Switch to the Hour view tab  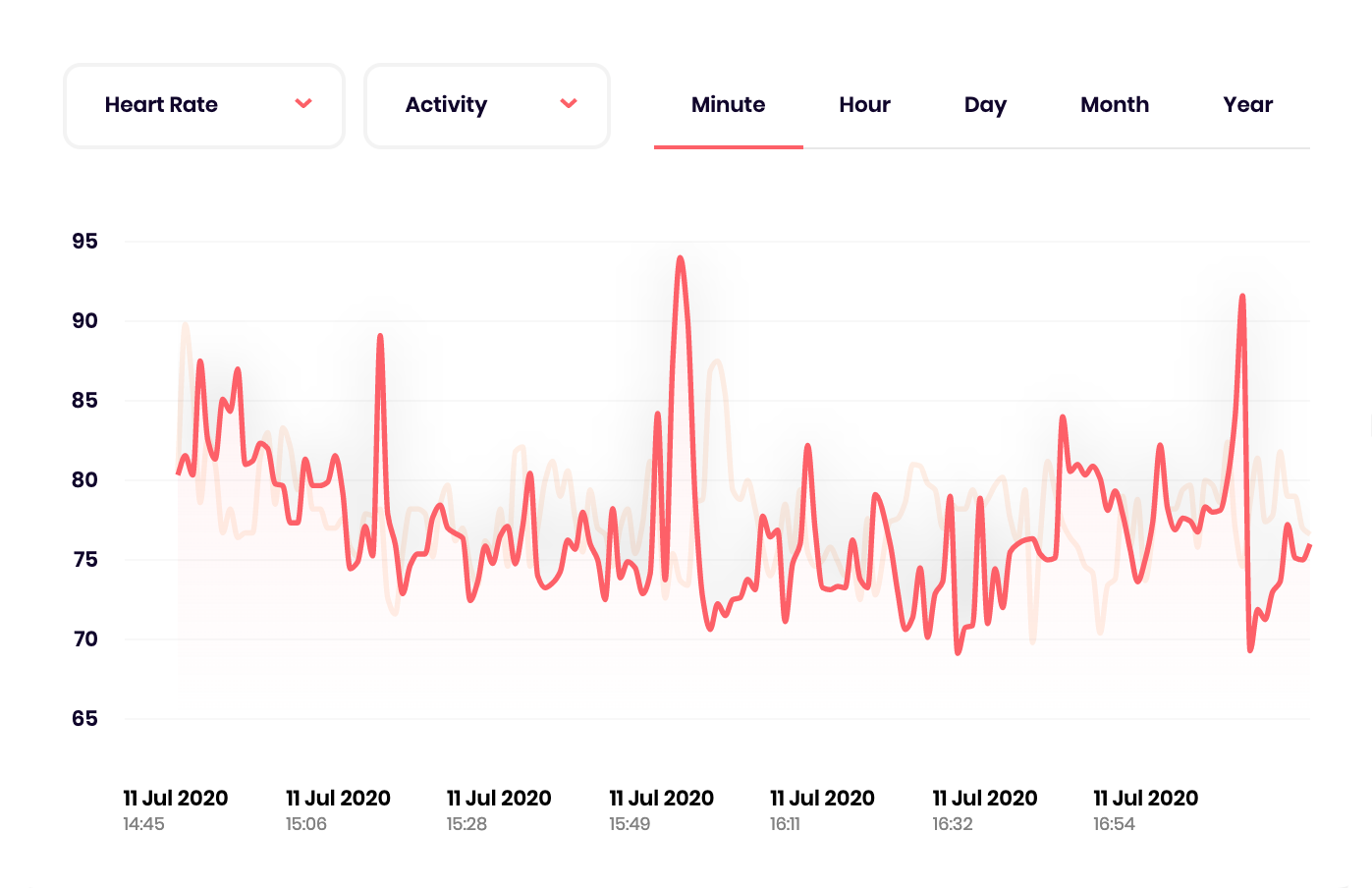click(863, 104)
